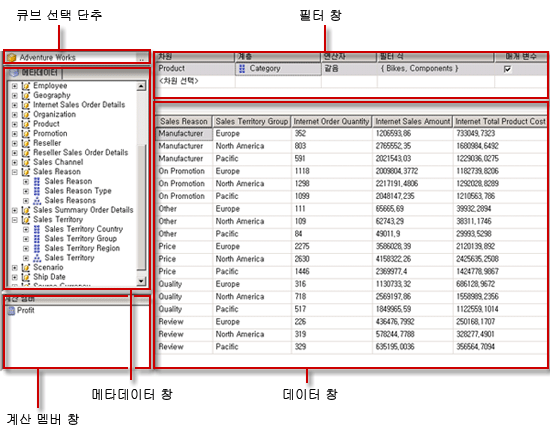Viewport: 550px width, 434px height.
Task: Click first Manufacturer cell in Europe row
Action: [184, 134]
